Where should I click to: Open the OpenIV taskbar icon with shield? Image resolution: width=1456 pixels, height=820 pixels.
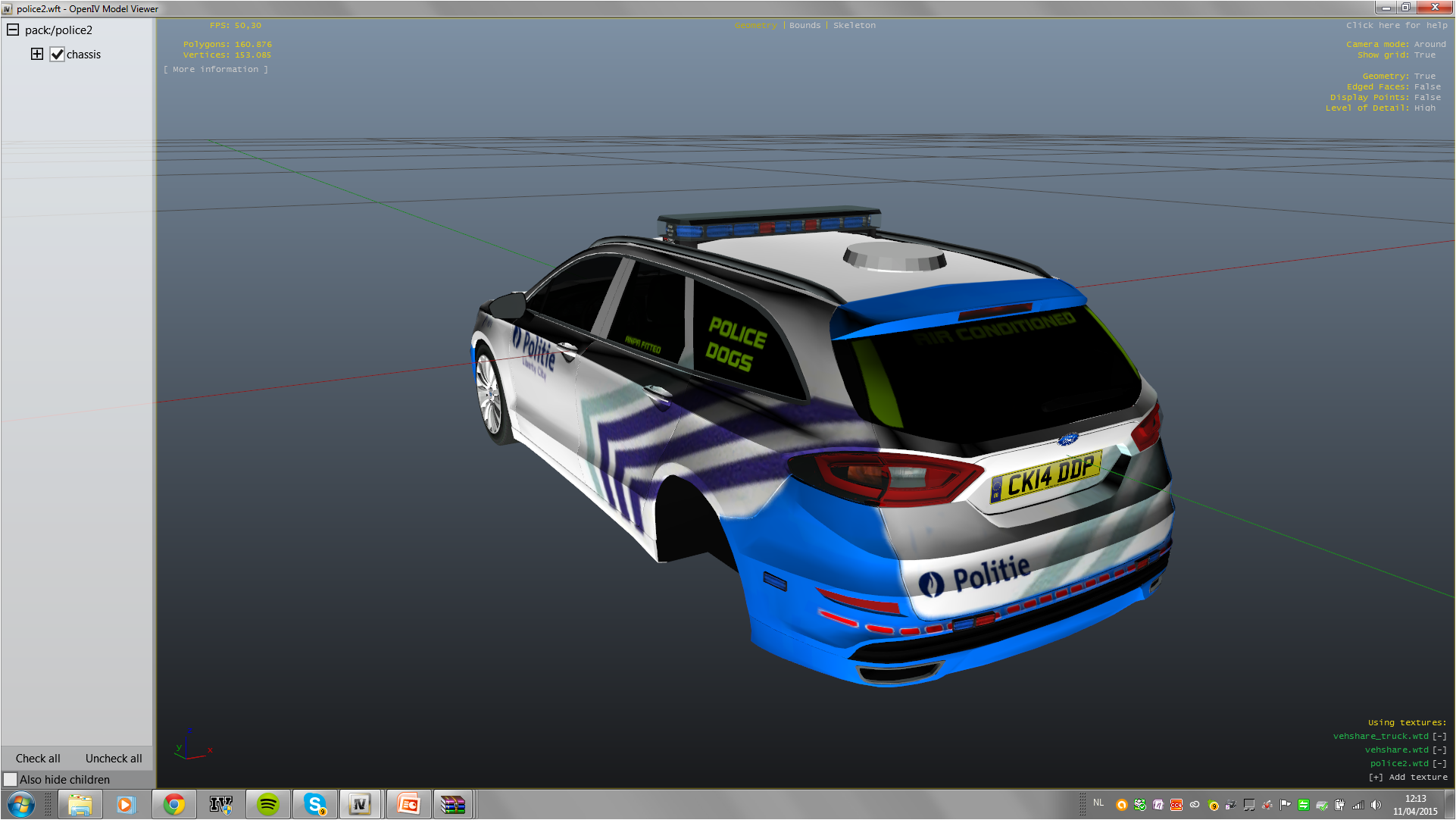pyautogui.click(x=220, y=804)
